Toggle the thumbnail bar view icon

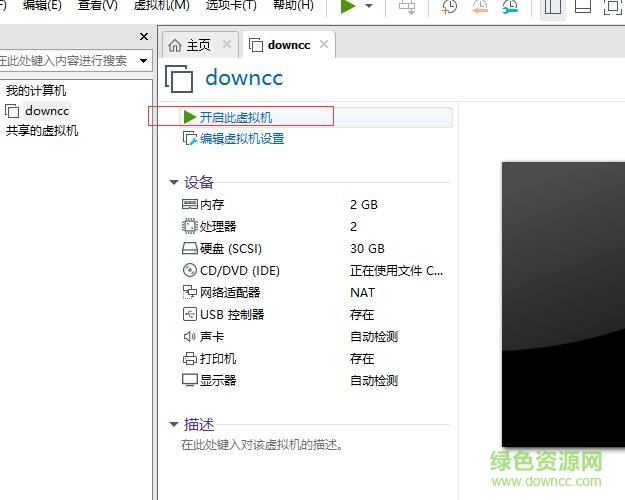[x=583, y=7]
